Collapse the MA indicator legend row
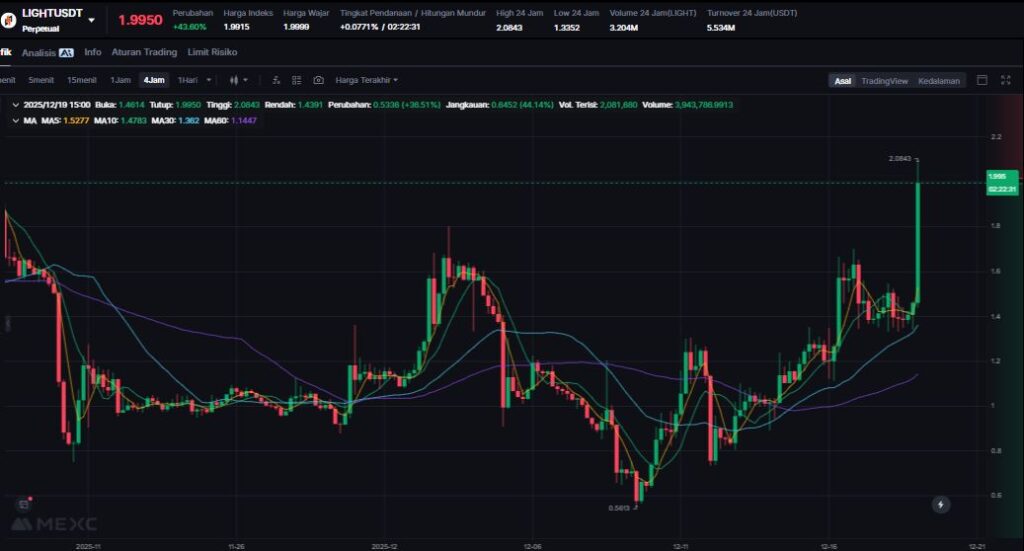Screen dimensions: 1024x551 [x=14, y=120]
